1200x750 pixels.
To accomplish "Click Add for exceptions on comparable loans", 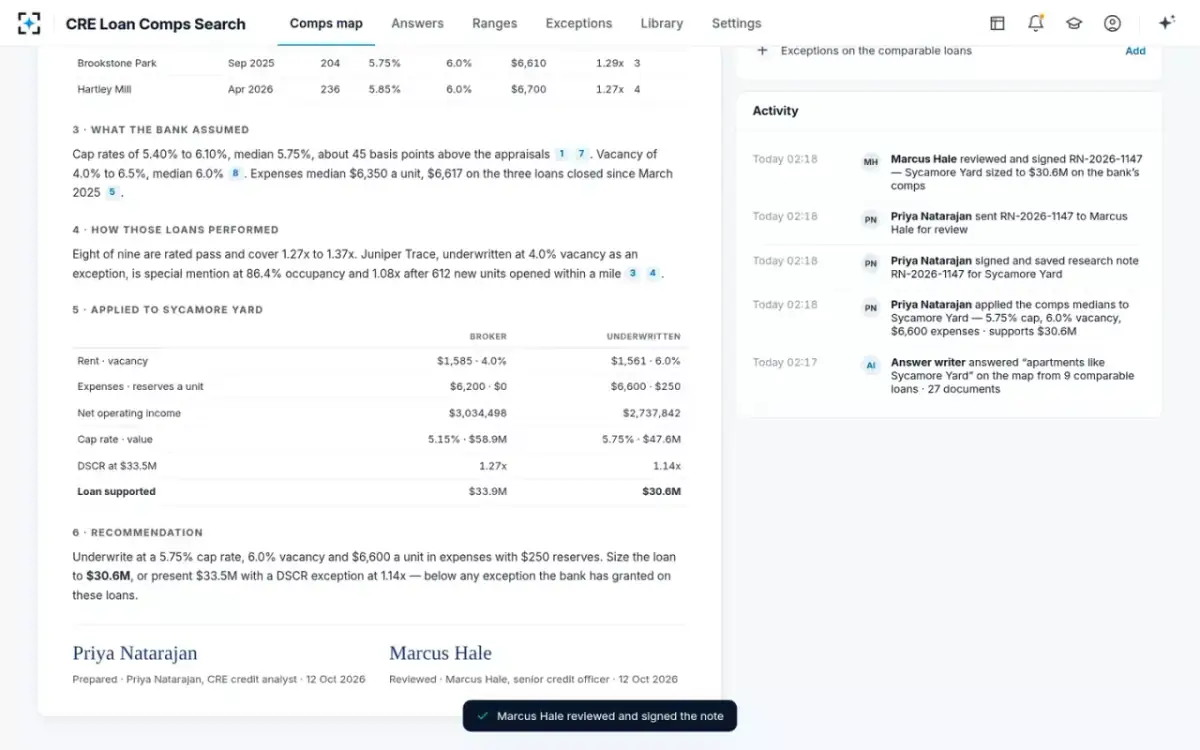I will pyautogui.click(x=1135, y=51).
